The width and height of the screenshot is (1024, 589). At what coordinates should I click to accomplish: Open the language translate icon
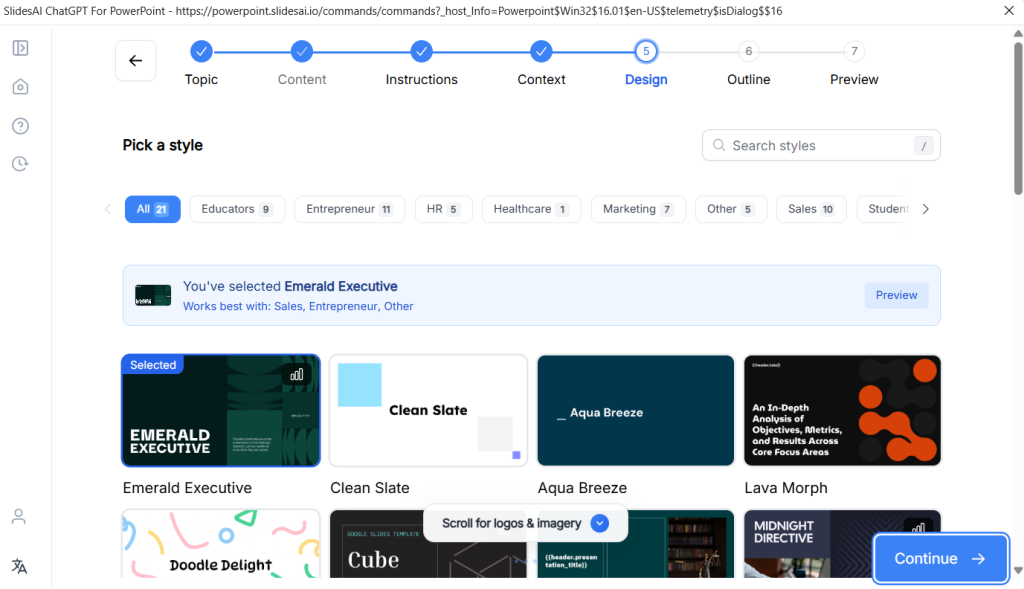tap(19, 566)
